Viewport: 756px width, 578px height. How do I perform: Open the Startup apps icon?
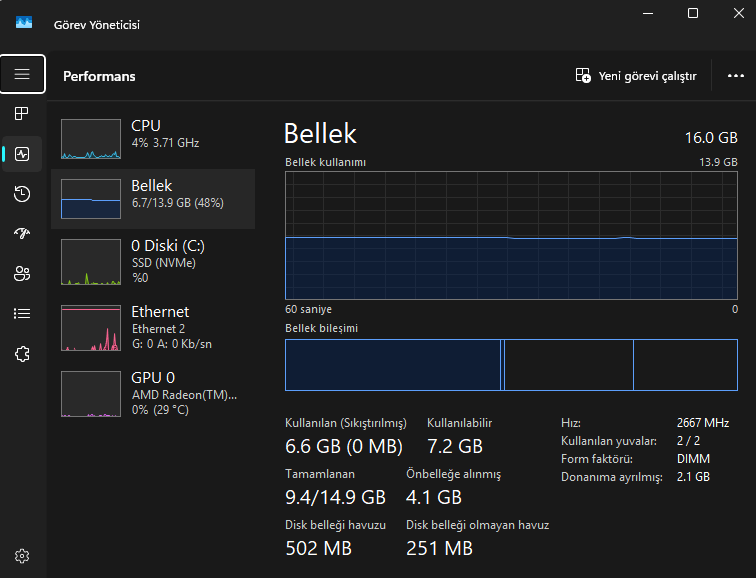pos(22,234)
